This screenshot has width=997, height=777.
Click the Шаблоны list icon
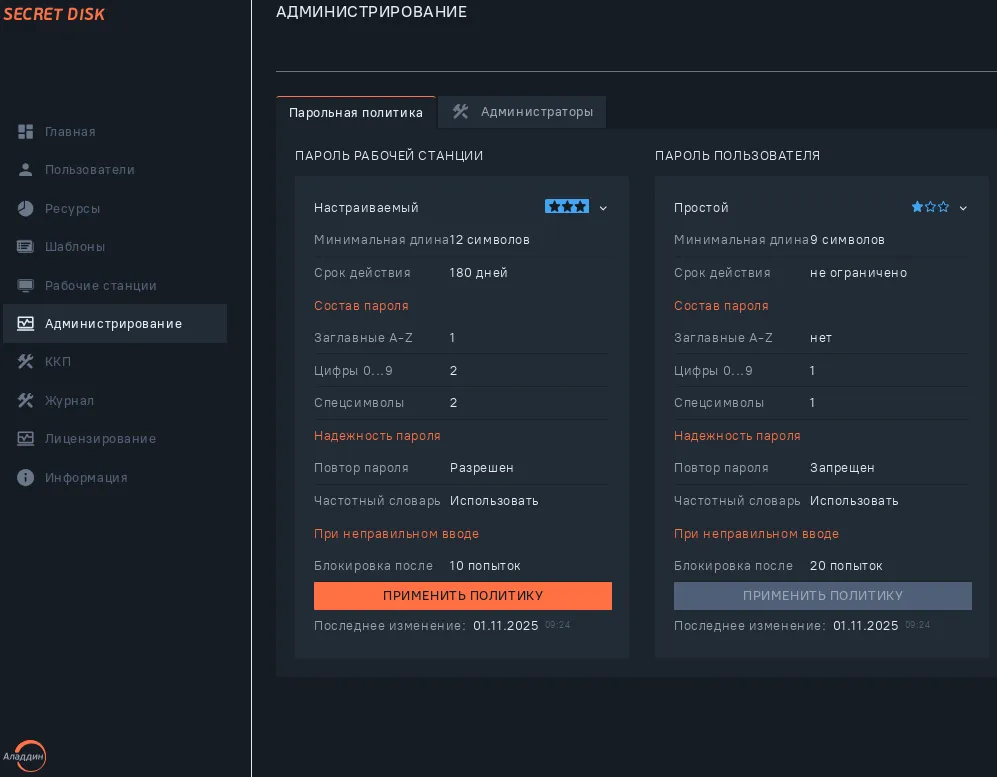pyautogui.click(x=25, y=247)
